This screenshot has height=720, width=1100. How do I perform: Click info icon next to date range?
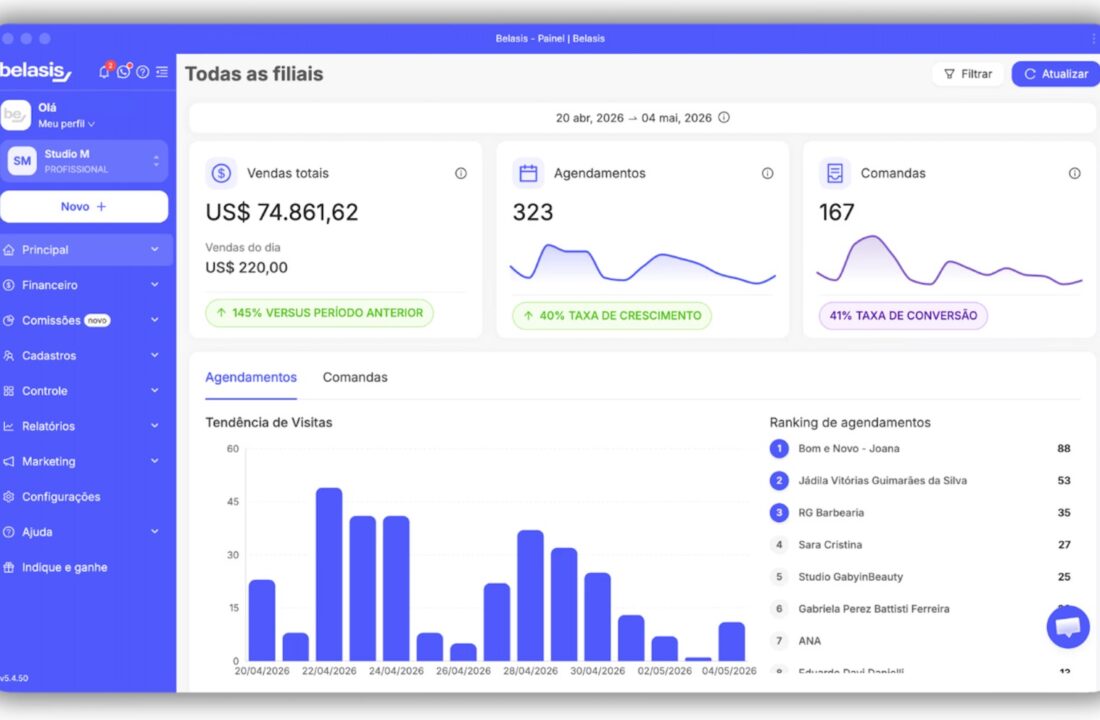coord(724,117)
